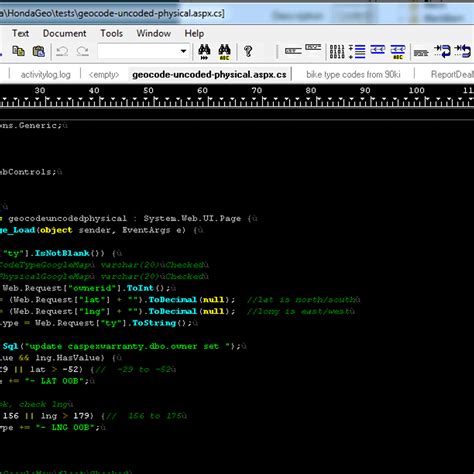Image resolution: width=474 pixels, height=474 pixels.
Task: Switch to the ReportDeal tab
Action: (452, 74)
